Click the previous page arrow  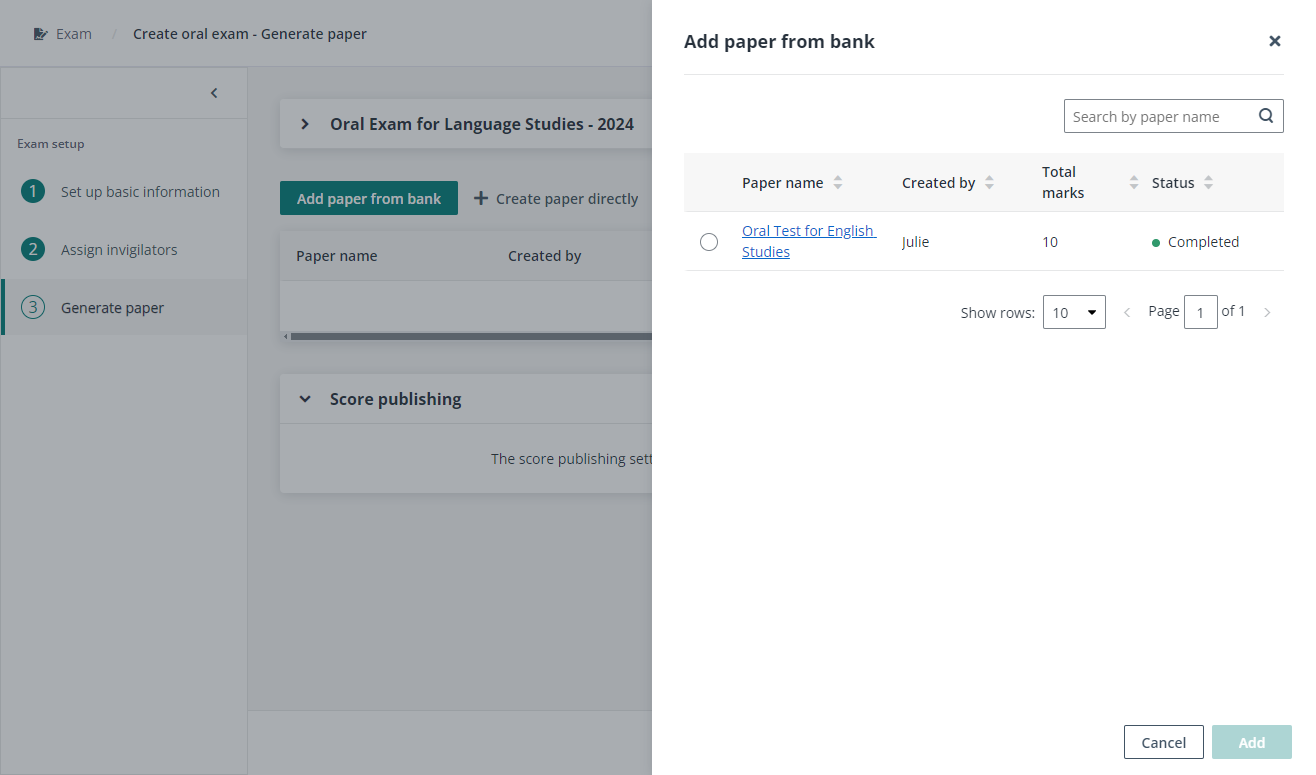coord(1127,311)
